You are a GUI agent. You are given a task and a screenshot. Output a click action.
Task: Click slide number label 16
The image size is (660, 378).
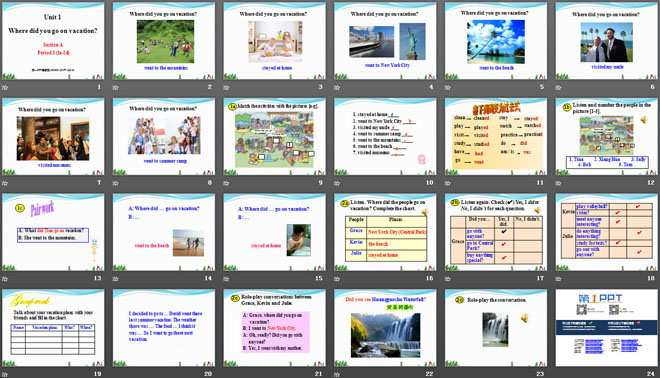point(429,278)
